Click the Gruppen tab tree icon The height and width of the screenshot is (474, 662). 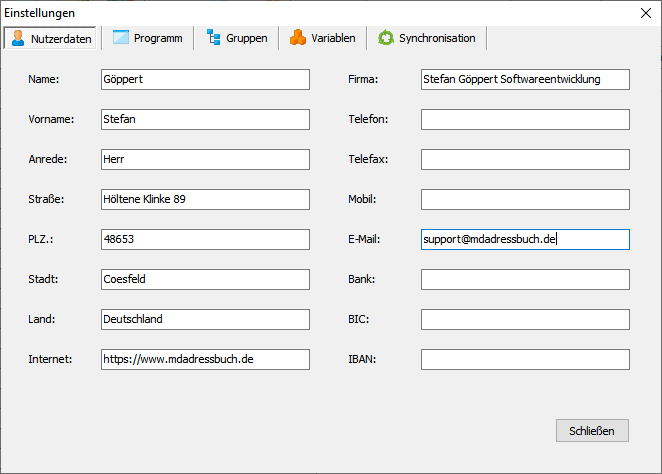point(213,38)
